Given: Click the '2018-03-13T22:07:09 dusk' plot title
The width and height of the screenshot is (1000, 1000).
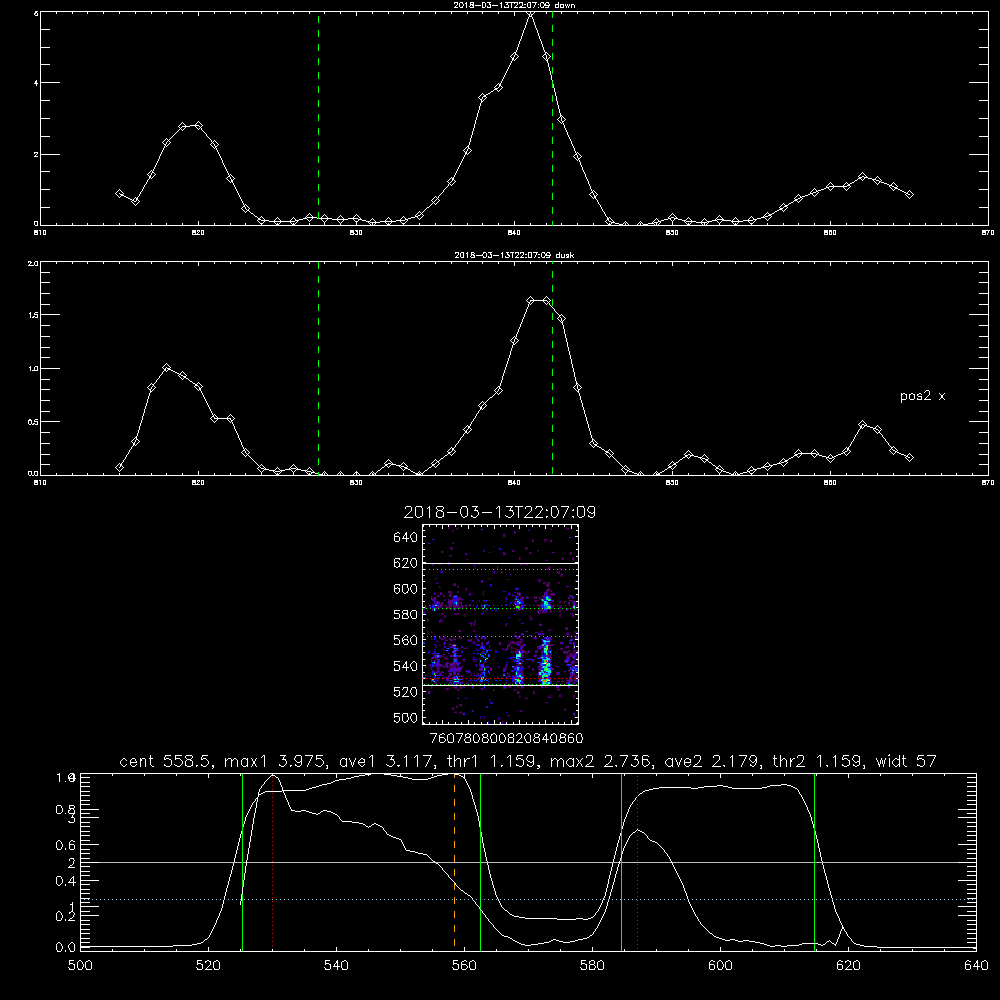Looking at the screenshot, I should (514, 255).
